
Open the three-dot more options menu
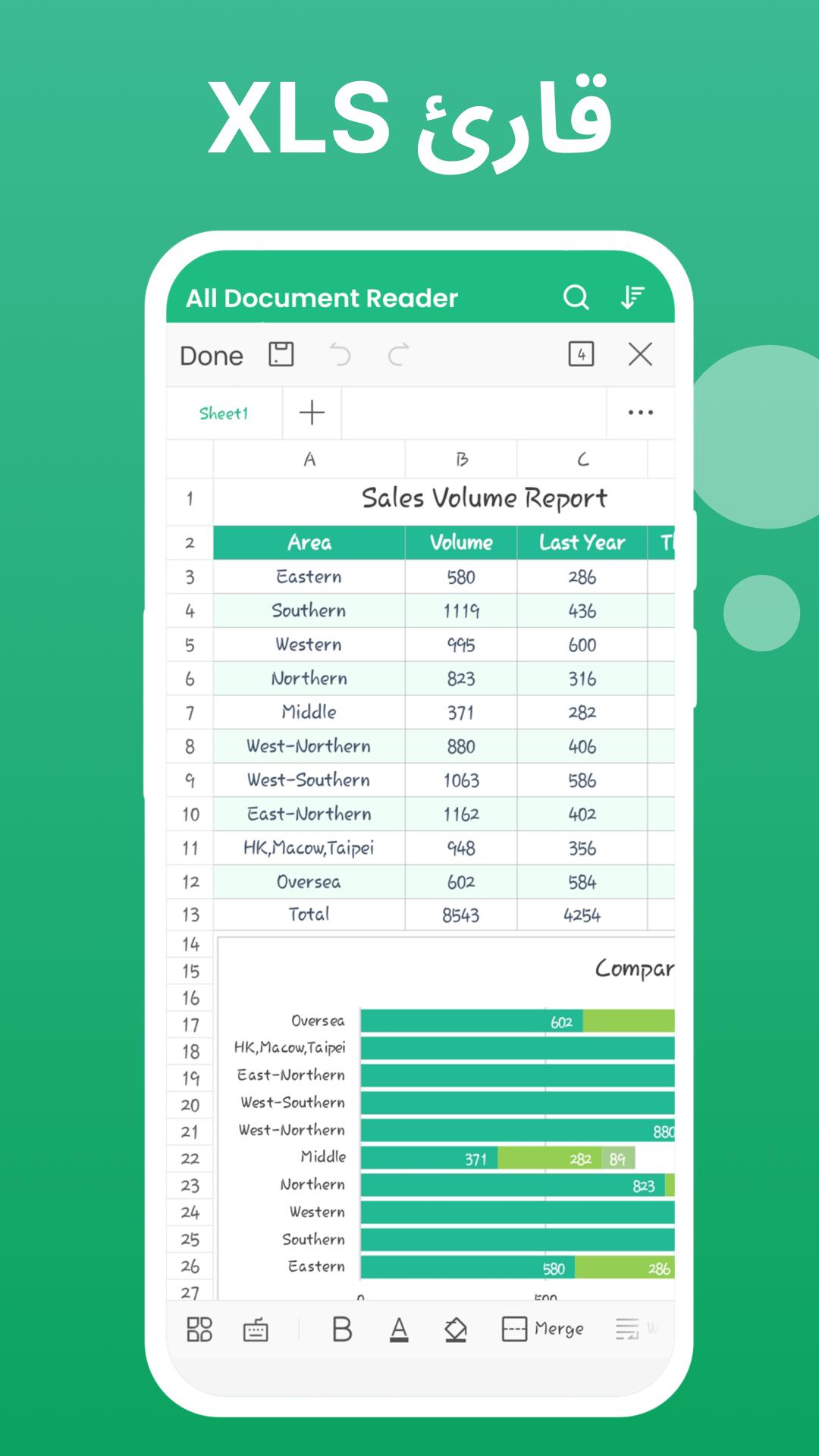point(641,413)
